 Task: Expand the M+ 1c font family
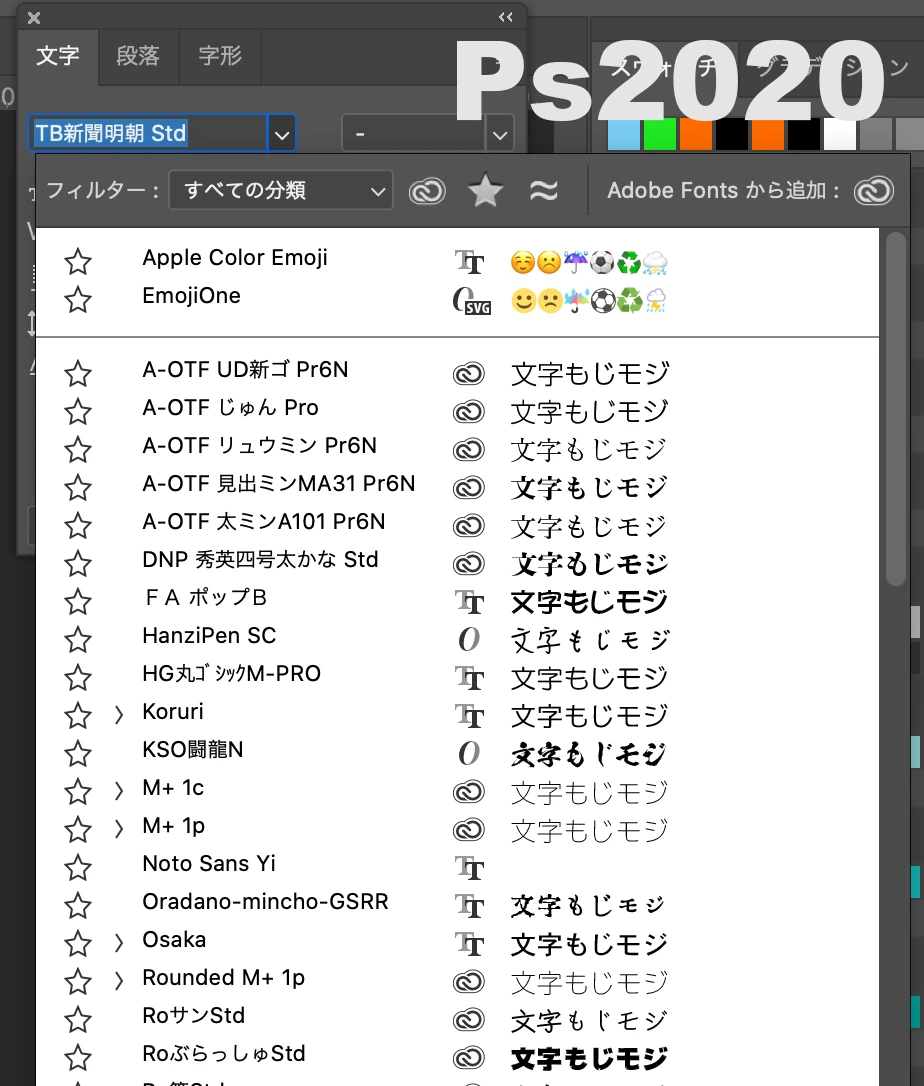(x=118, y=791)
